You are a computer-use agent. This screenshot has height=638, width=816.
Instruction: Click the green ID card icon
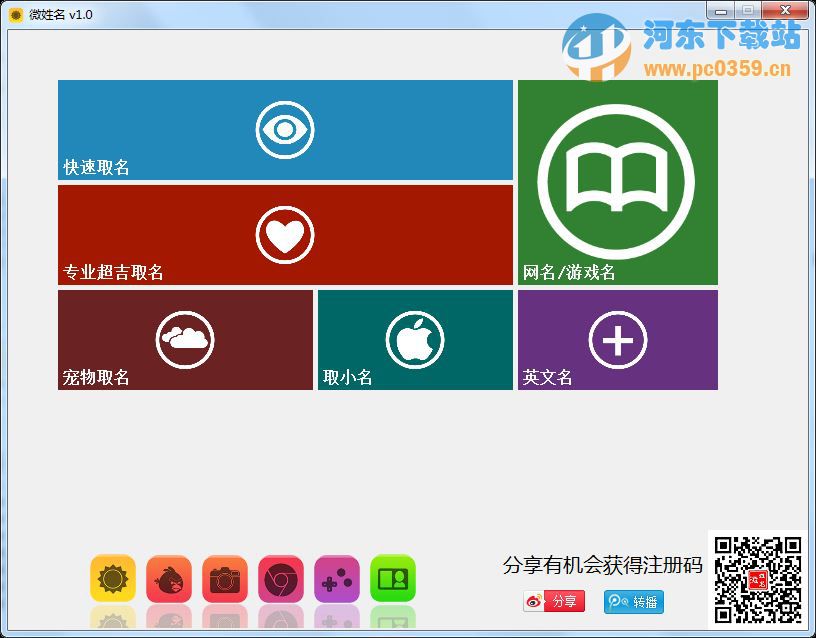393,578
